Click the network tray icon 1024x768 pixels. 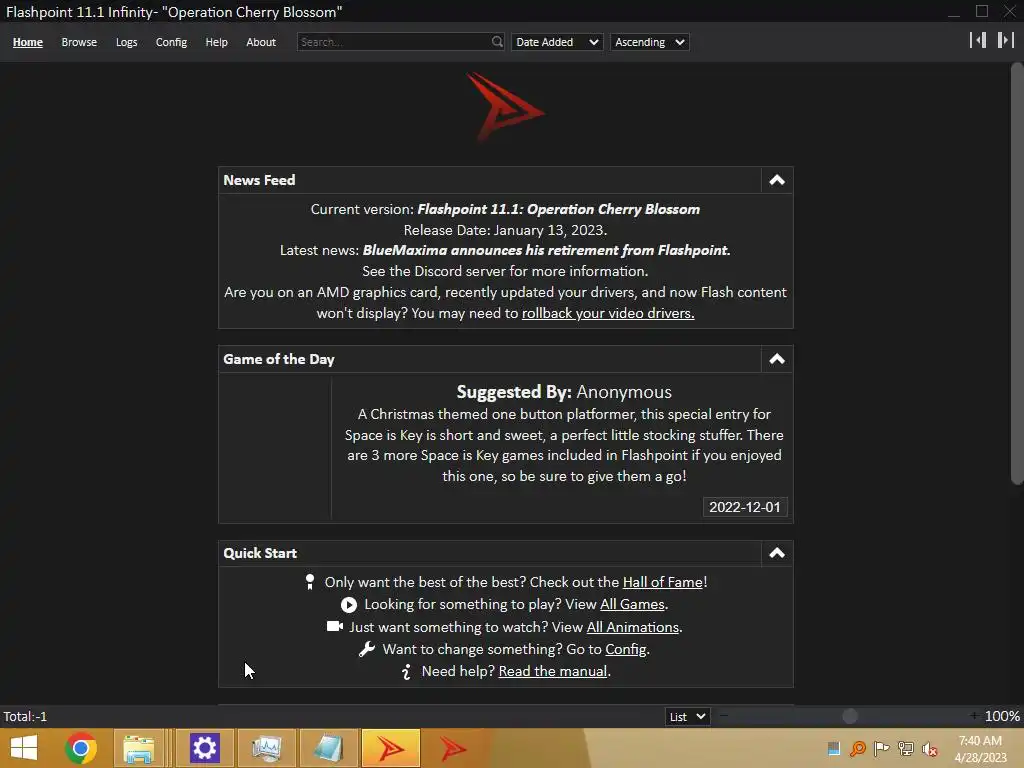pyautogui.click(x=906, y=748)
